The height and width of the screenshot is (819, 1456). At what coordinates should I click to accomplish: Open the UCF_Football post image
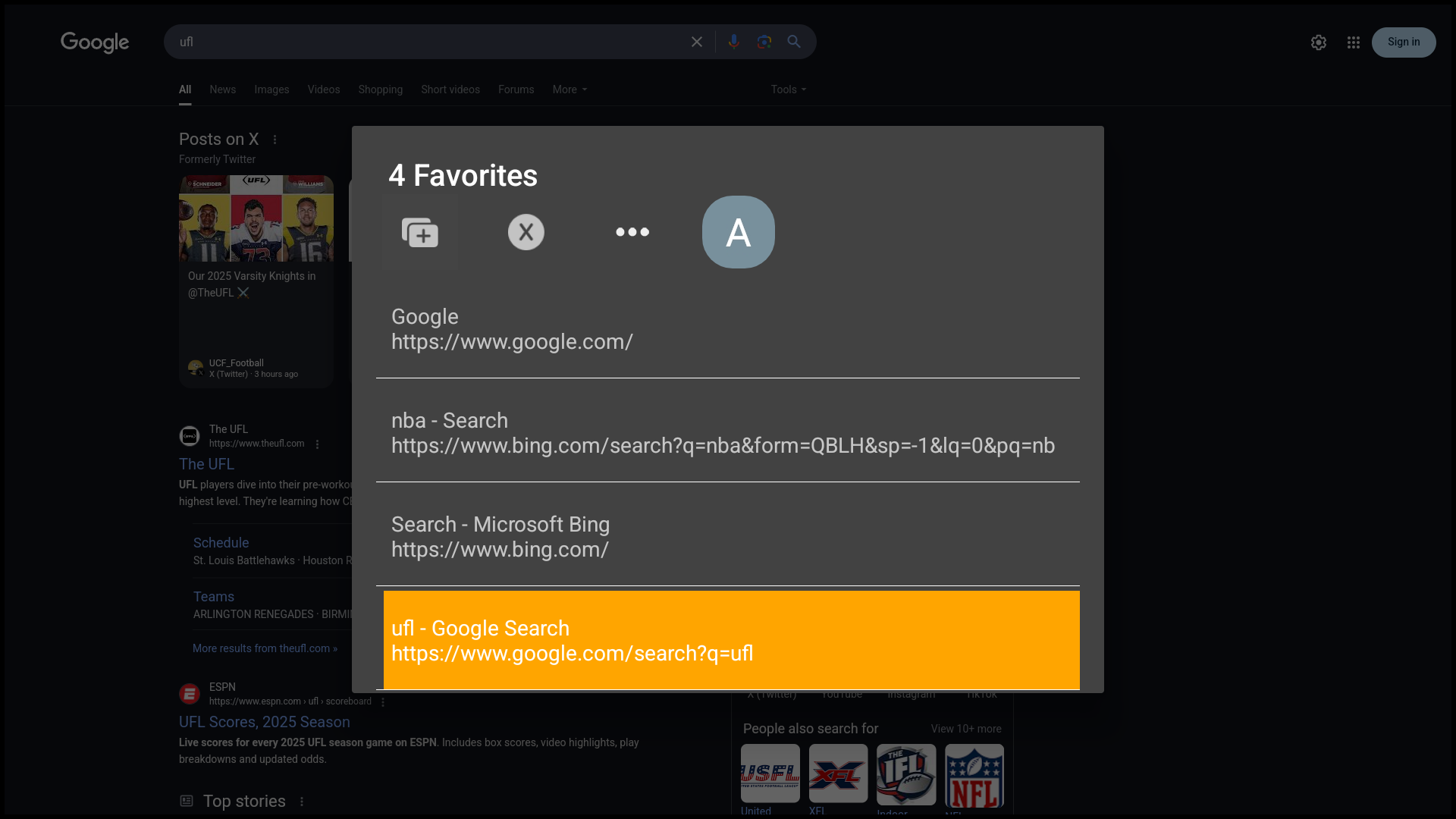pyautogui.click(x=256, y=218)
